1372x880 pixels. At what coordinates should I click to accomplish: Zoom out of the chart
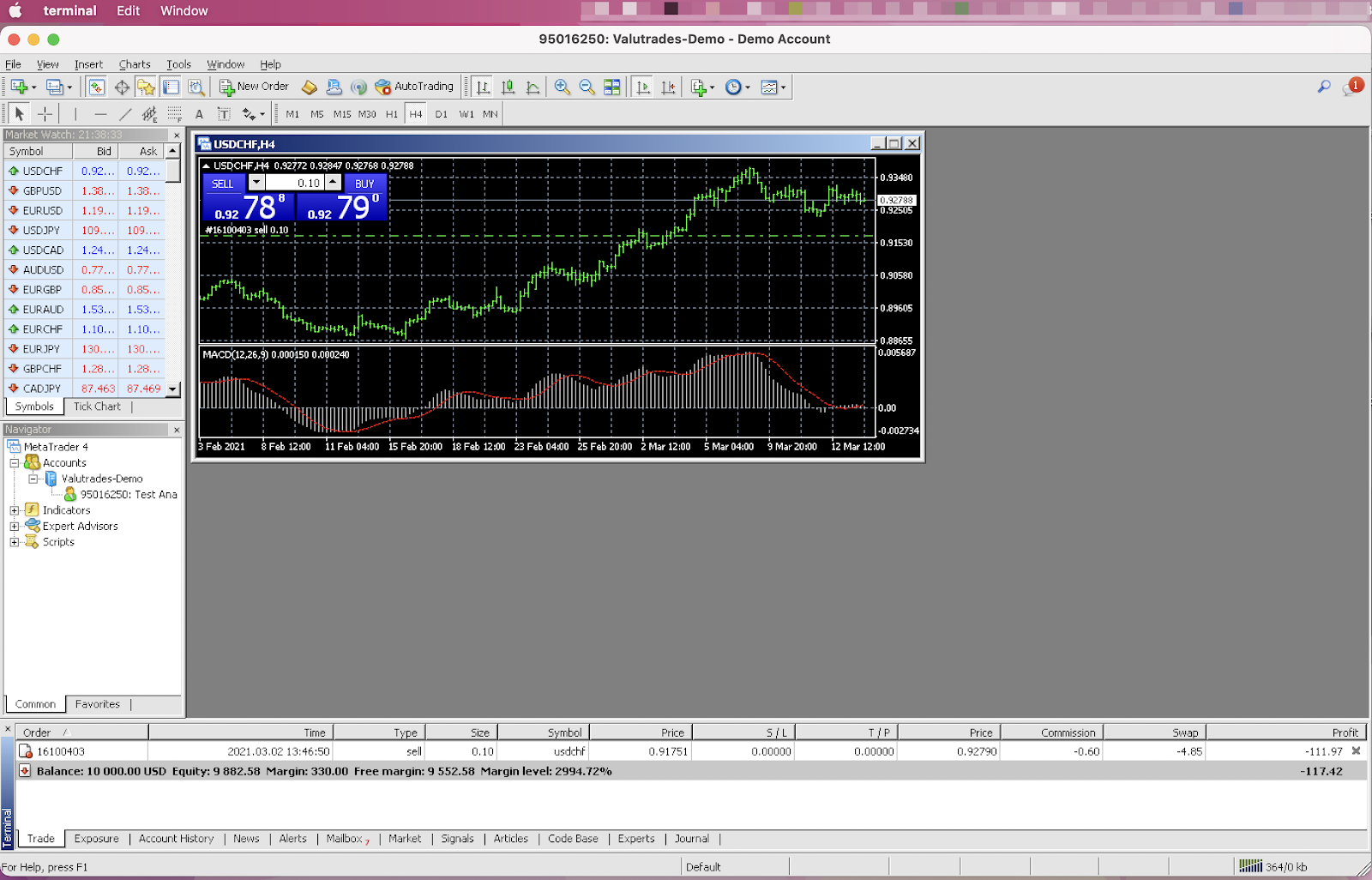coord(587,87)
